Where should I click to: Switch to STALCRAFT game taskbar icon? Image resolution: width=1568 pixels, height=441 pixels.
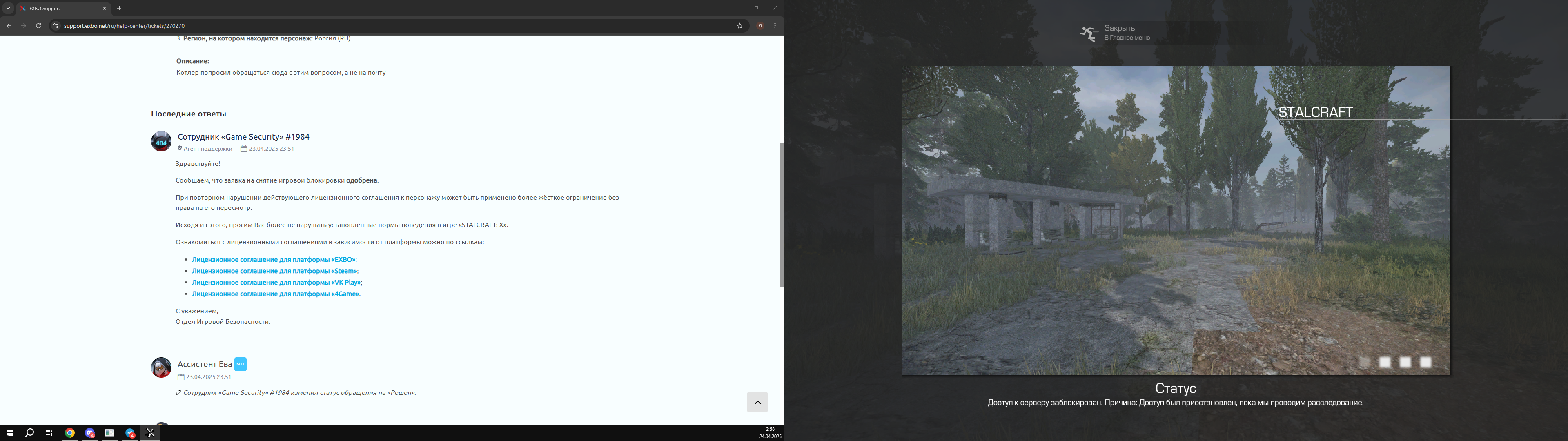point(150,433)
